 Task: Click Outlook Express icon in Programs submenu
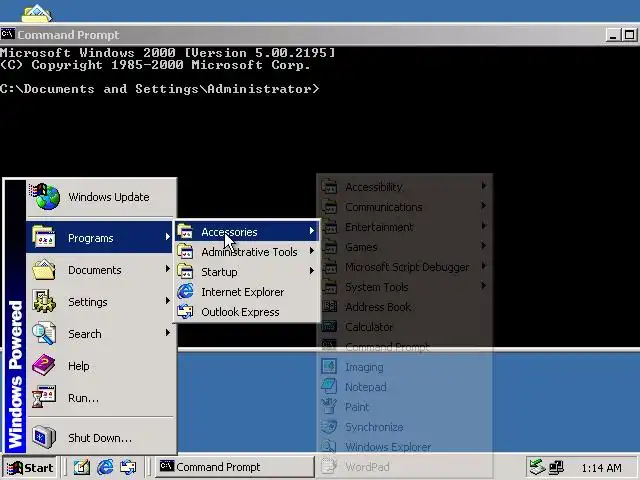click(x=185, y=311)
